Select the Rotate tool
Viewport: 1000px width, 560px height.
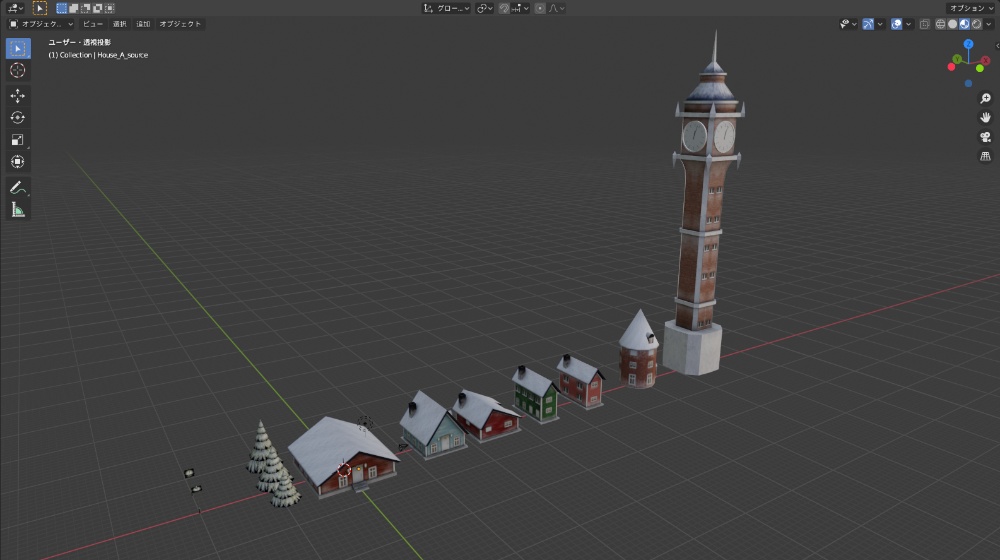click(x=18, y=118)
